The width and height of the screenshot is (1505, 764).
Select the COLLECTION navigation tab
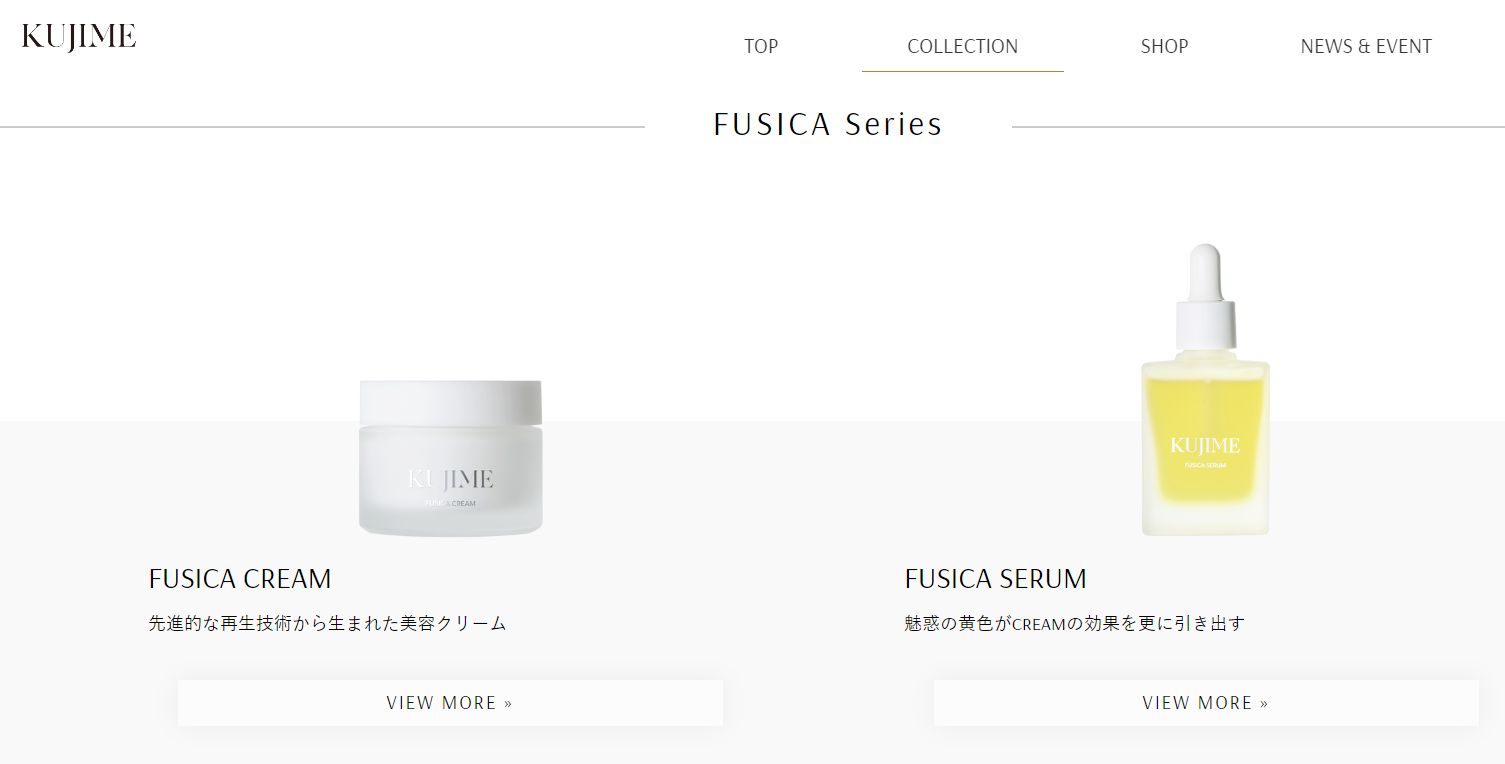pyautogui.click(x=962, y=46)
